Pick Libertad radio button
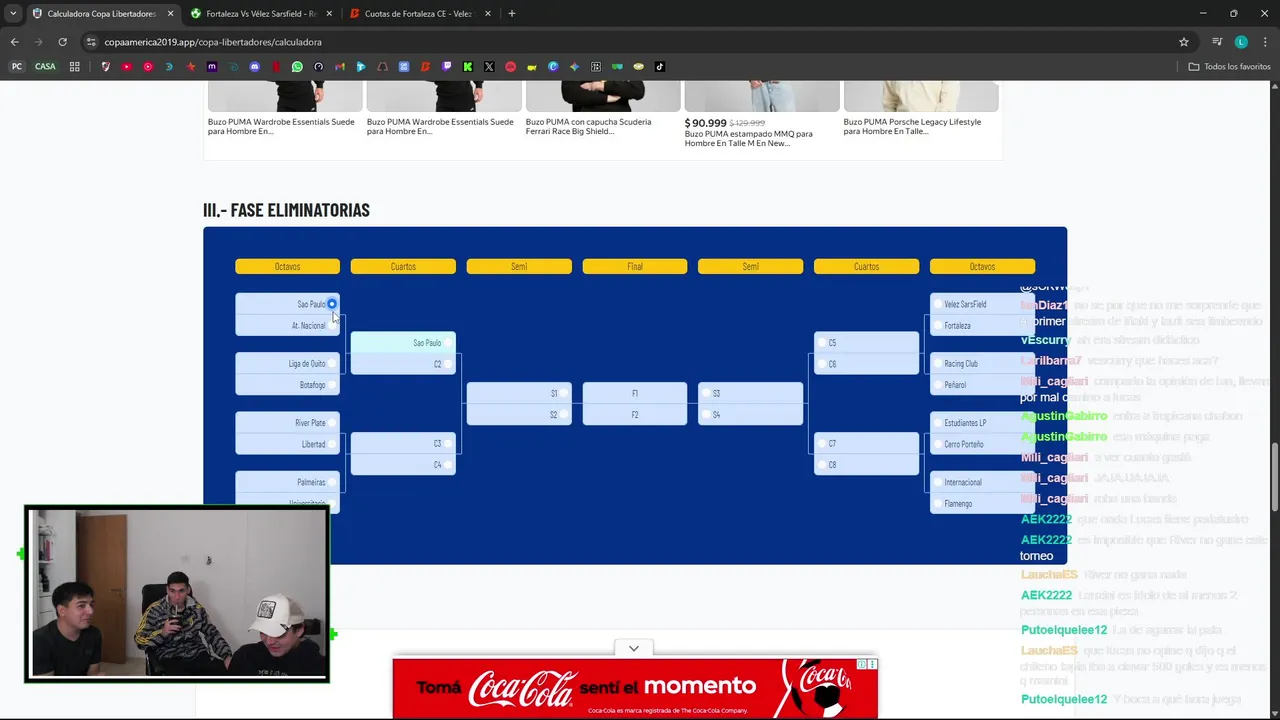Viewport: 1280px width, 720px height. (x=332, y=444)
